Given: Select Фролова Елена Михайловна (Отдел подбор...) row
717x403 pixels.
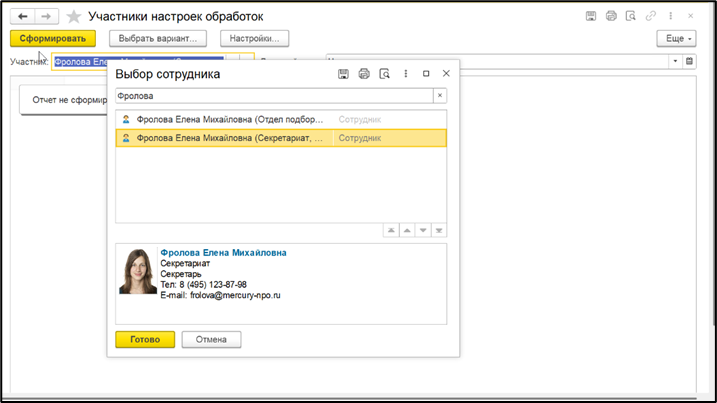Looking at the screenshot, I should (x=281, y=119).
